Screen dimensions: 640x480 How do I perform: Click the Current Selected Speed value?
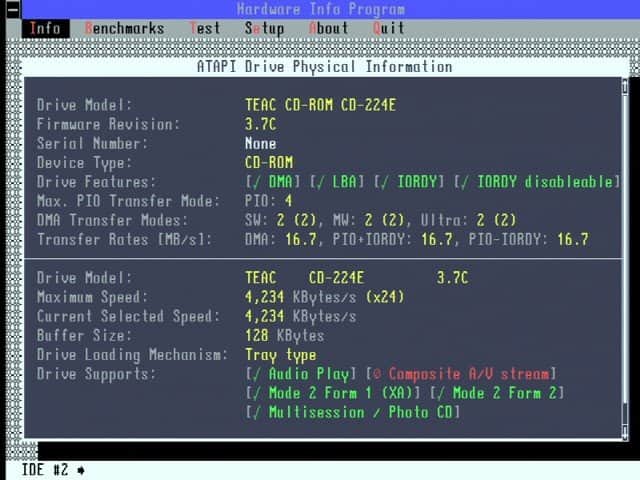click(x=300, y=316)
